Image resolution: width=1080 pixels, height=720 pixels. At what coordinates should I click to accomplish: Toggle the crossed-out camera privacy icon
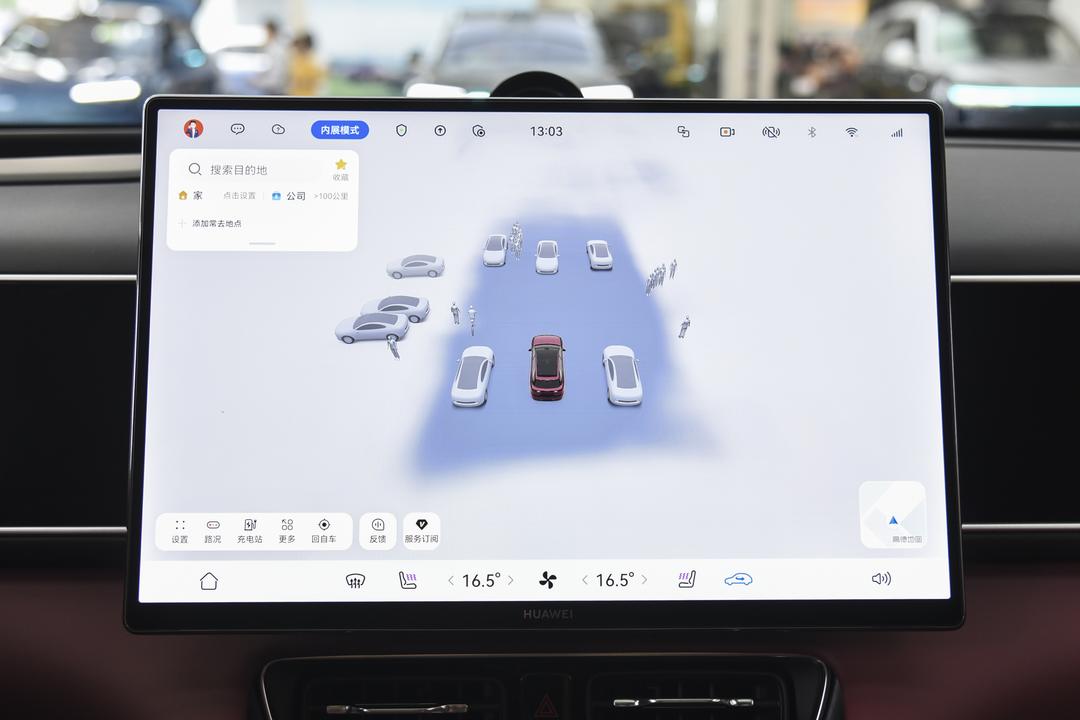771,132
